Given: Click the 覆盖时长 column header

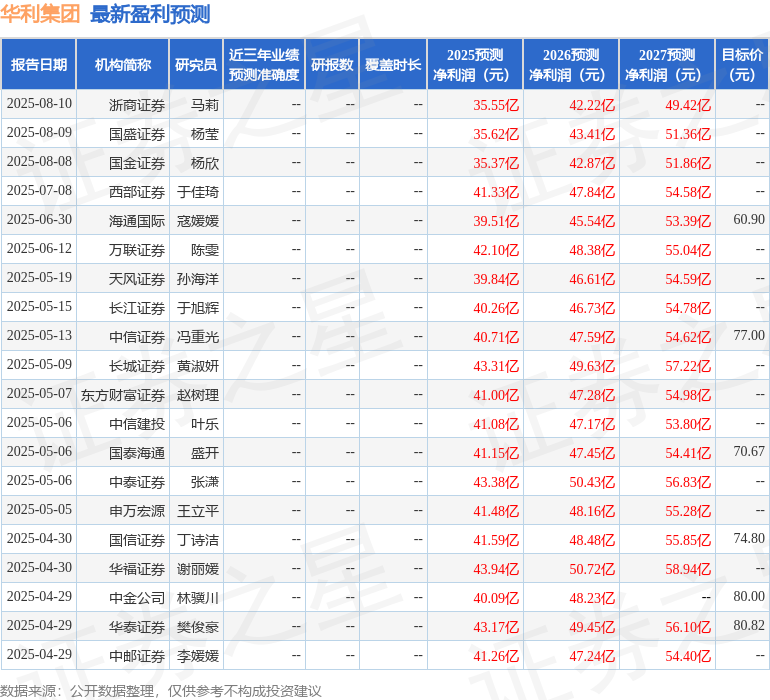Looking at the screenshot, I should pyautogui.click(x=393, y=65).
